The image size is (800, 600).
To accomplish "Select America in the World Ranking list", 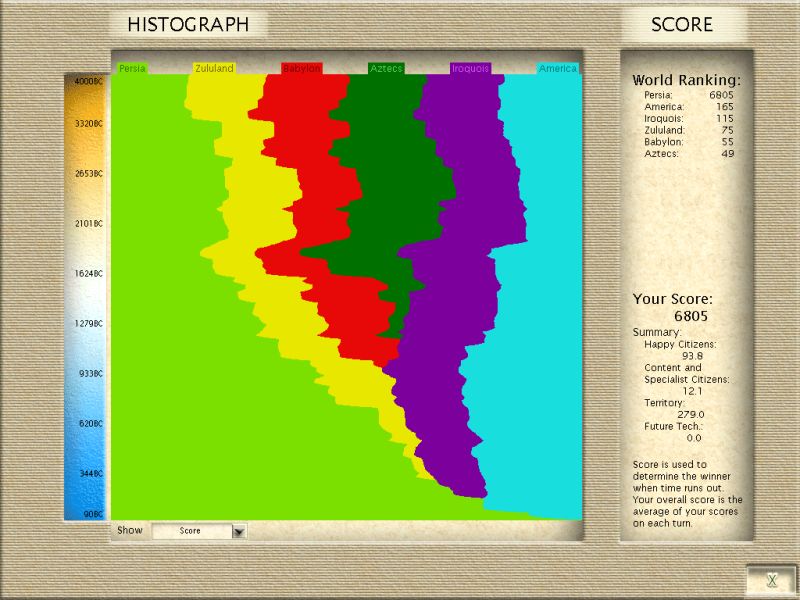I will coord(664,107).
